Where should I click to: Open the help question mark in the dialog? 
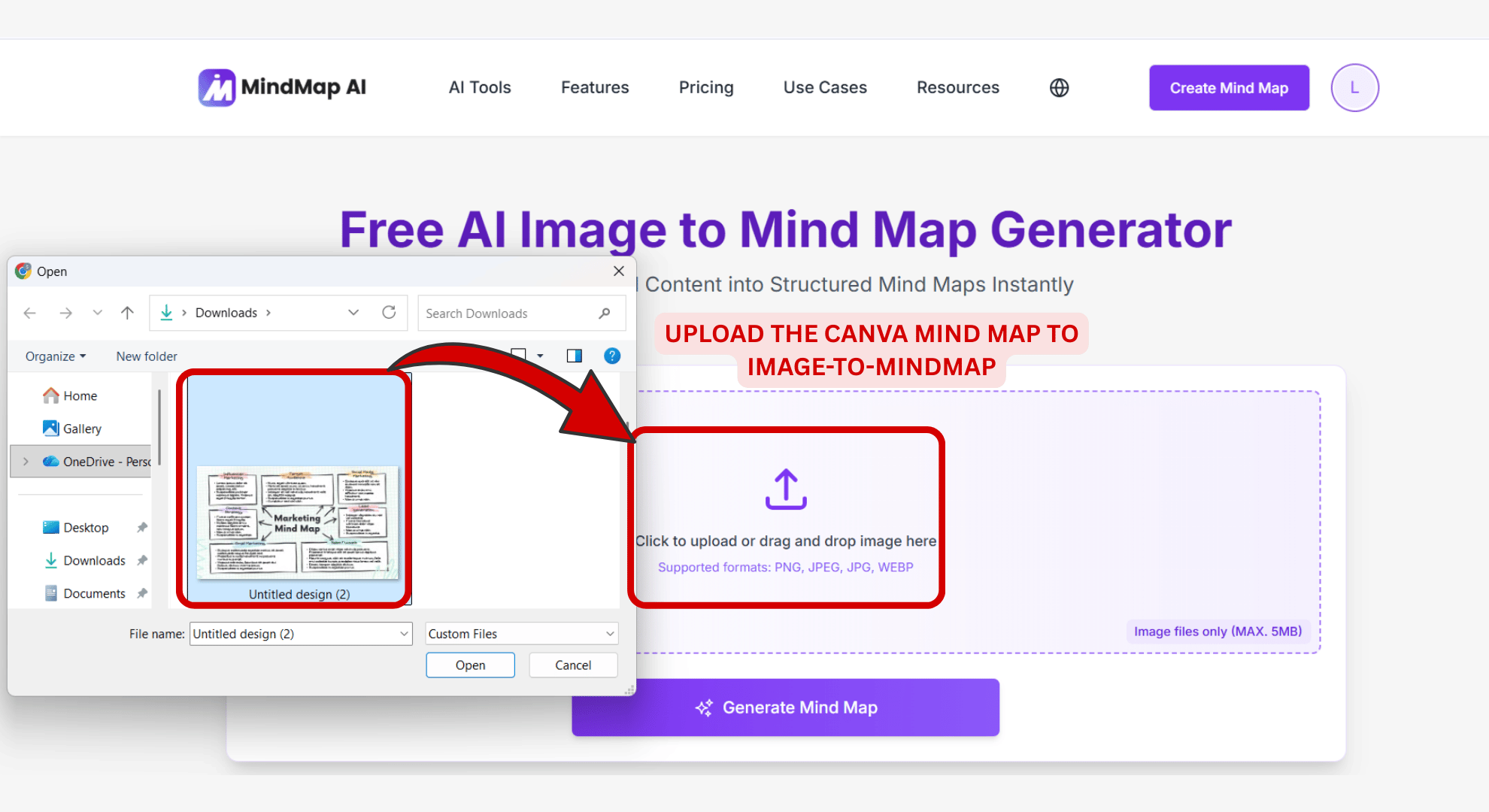612,356
